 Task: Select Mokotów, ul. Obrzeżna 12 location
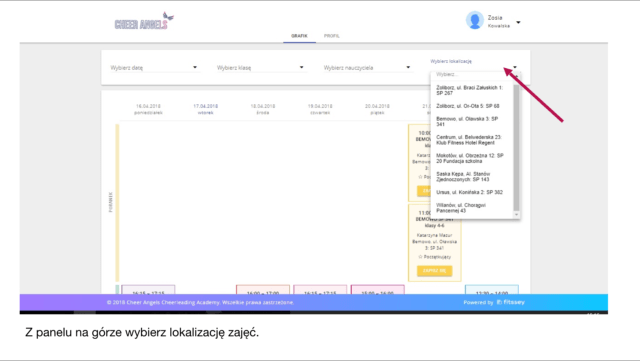point(471,158)
